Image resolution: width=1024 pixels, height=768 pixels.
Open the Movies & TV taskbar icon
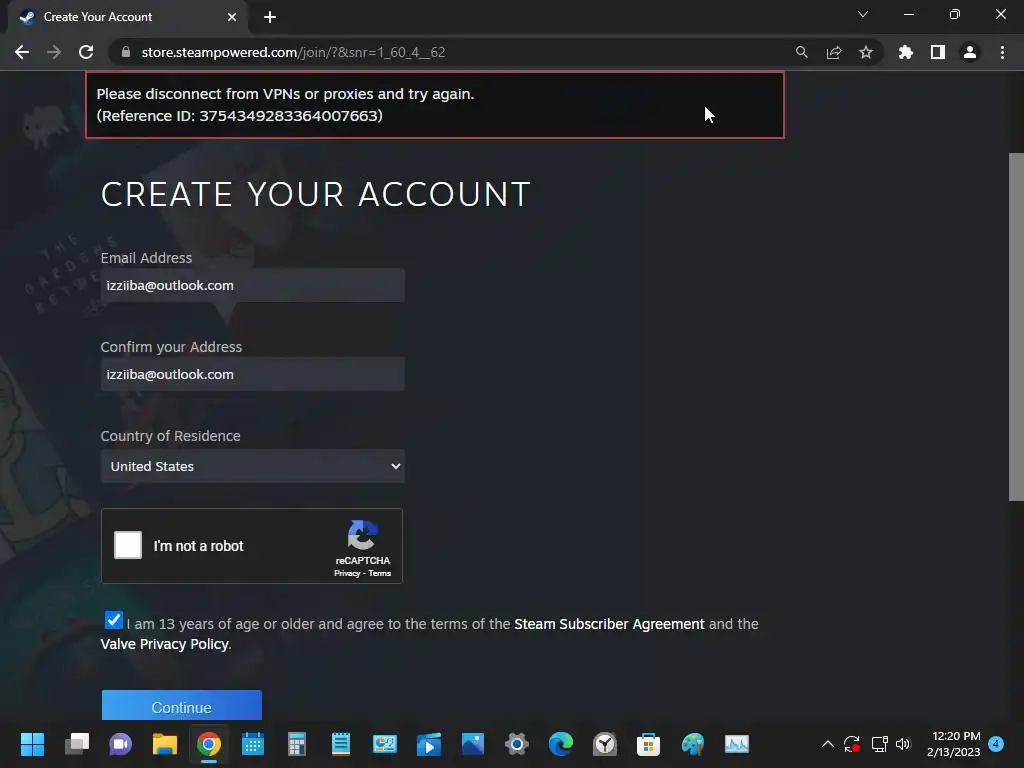pos(429,744)
